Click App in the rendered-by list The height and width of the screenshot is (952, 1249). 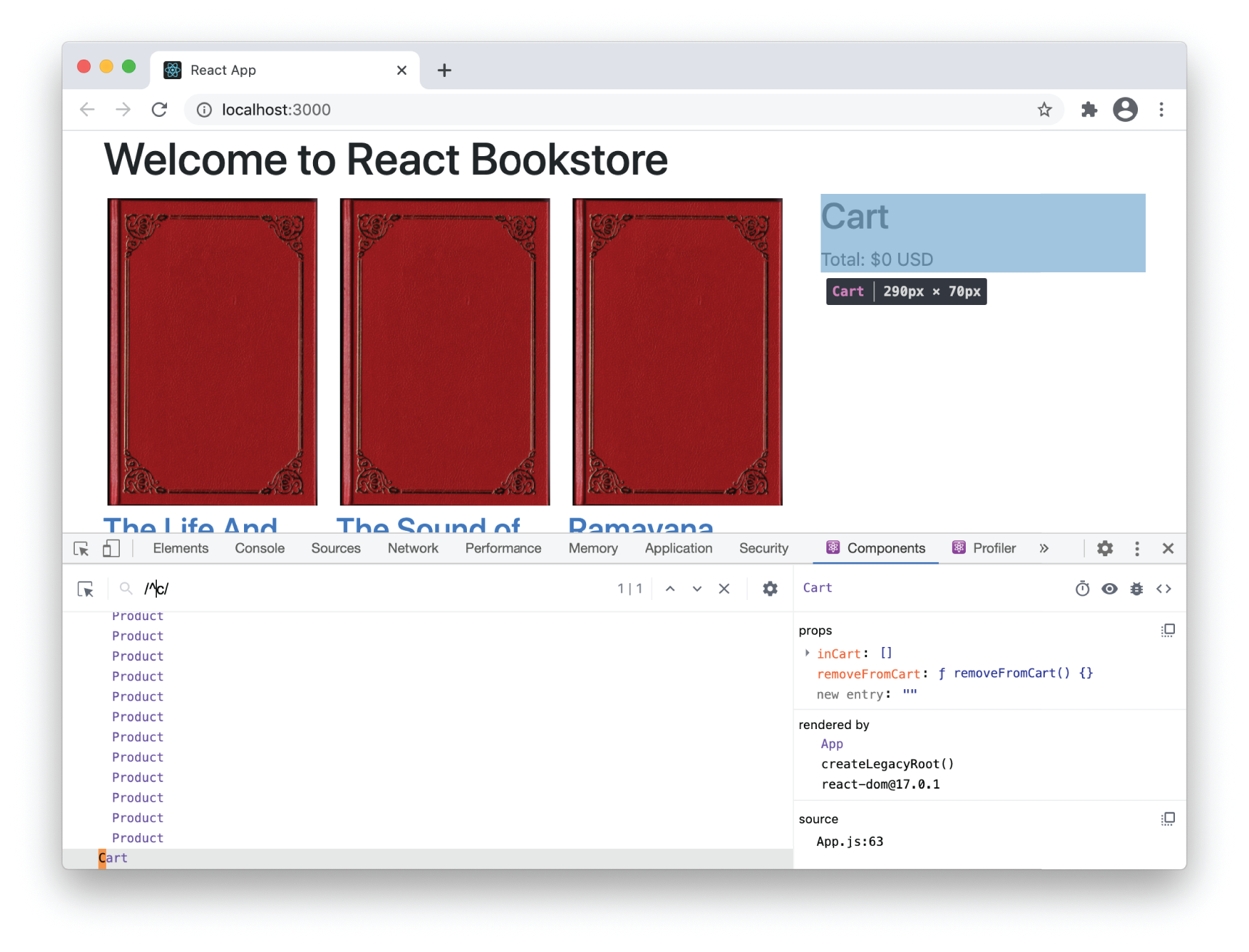[x=831, y=744]
